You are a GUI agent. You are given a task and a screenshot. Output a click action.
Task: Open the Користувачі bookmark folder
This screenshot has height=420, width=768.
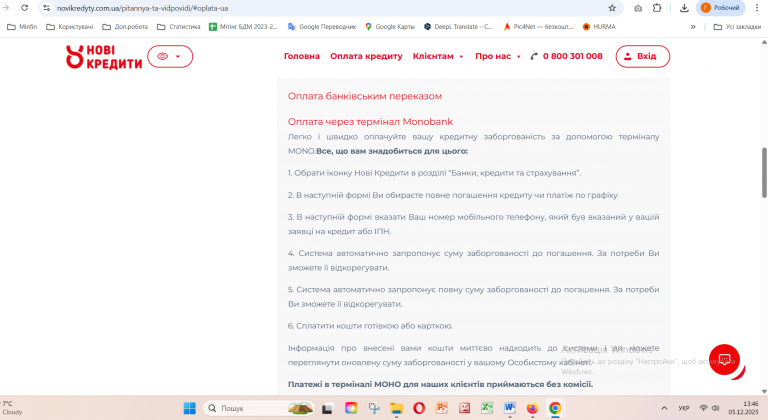[x=70, y=27]
